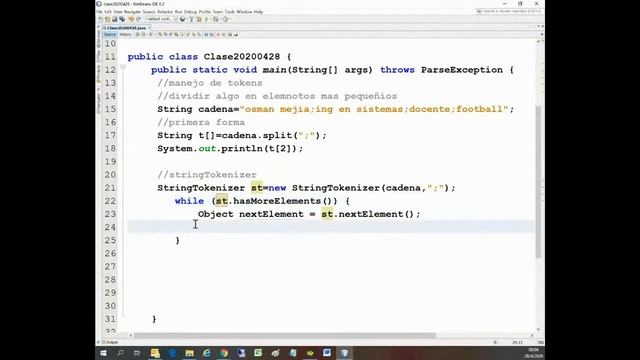This screenshot has width=640, height=360.
Task: Click the Last Edit icon in editor toolbar
Action: tap(137, 35)
